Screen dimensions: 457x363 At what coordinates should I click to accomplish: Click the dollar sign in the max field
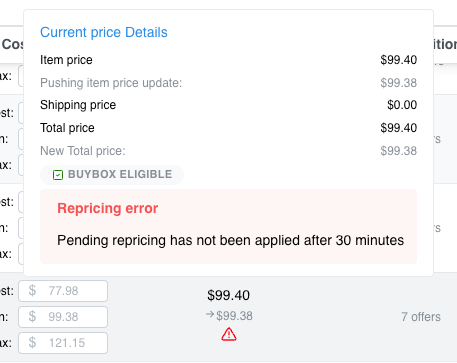pos(32,342)
